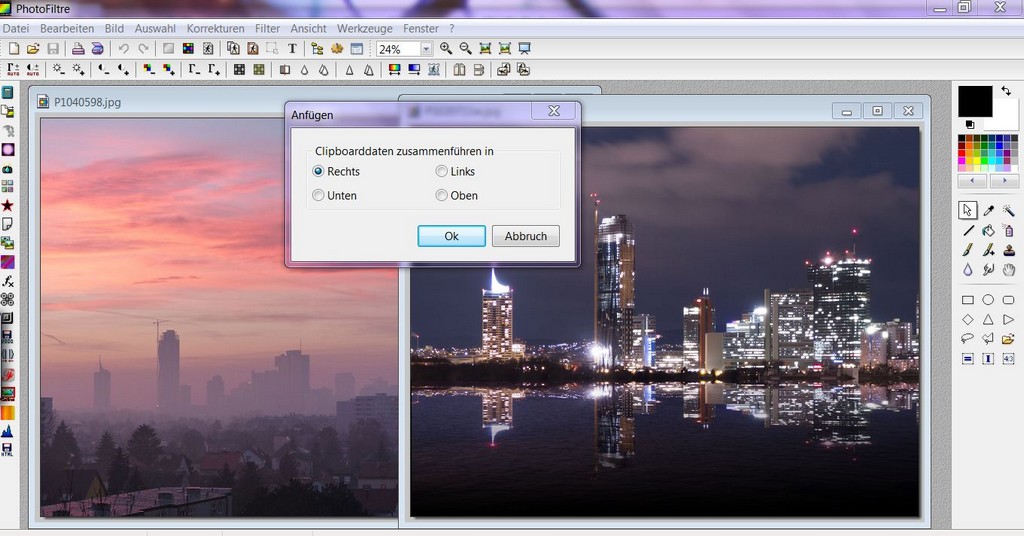Open the Filter menu
This screenshot has width=1024, height=536.
(267, 29)
